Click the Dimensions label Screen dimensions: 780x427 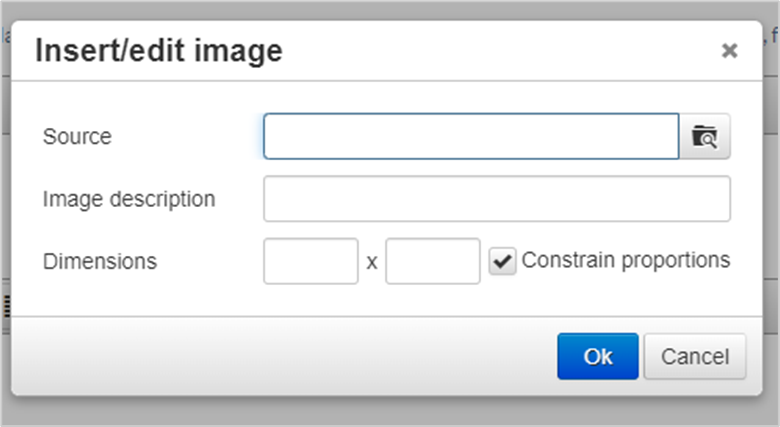point(100,261)
